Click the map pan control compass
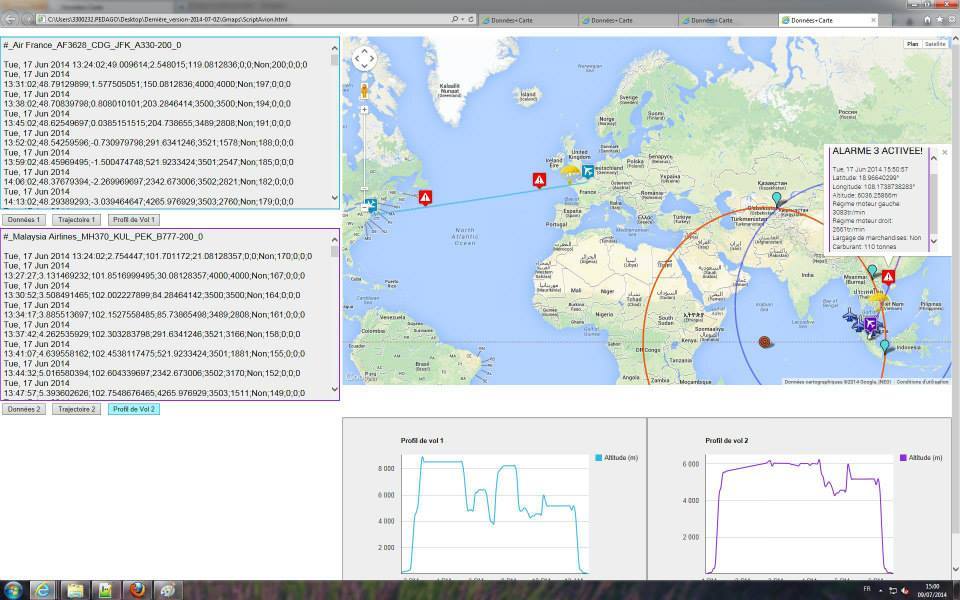Screen dimensions: 960x600 364,60
